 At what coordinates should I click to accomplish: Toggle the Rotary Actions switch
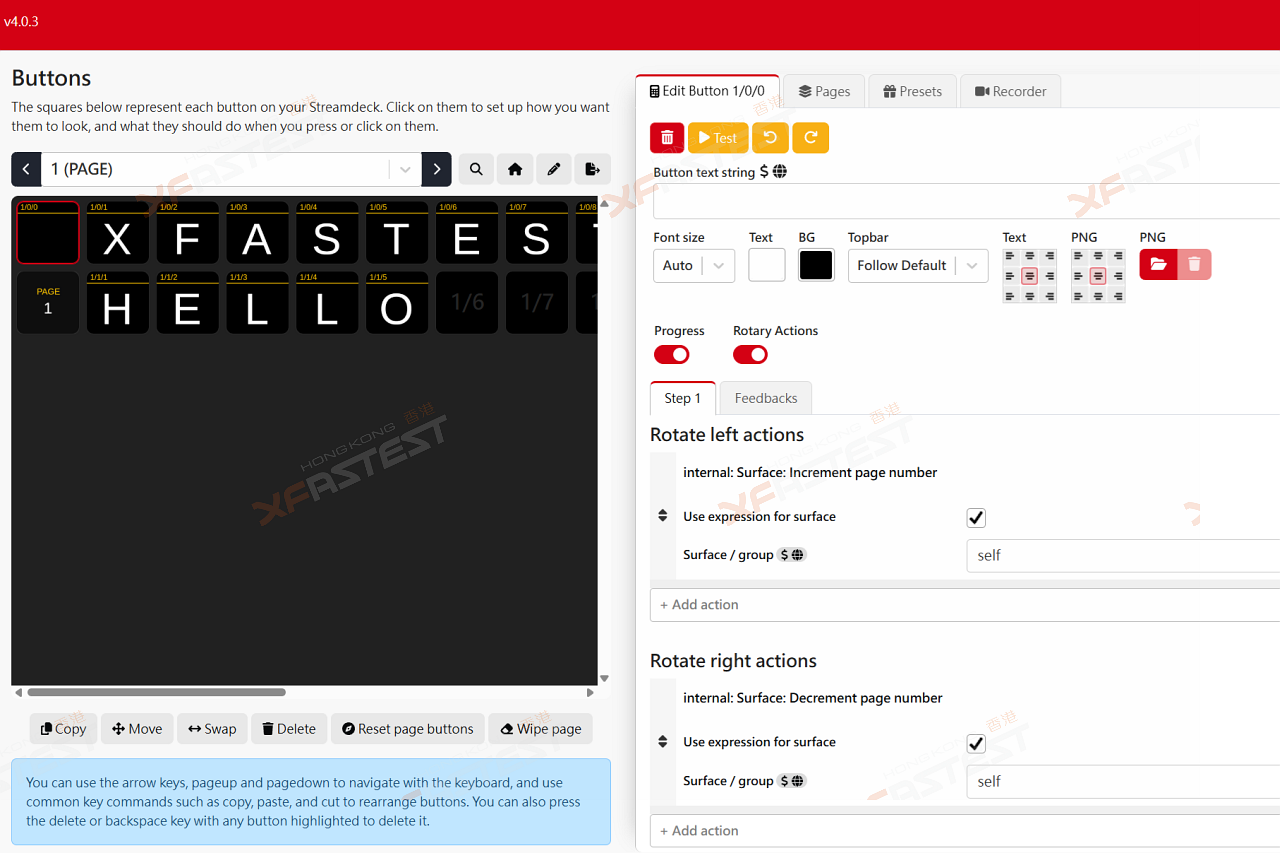tap(750, 355)
